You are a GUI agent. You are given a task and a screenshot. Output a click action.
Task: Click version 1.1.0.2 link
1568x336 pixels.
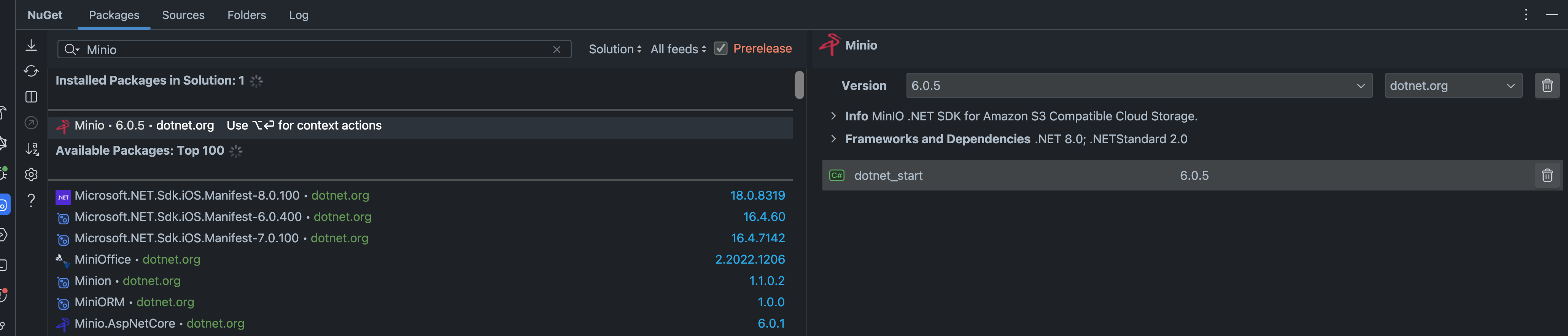pos(767,281)
